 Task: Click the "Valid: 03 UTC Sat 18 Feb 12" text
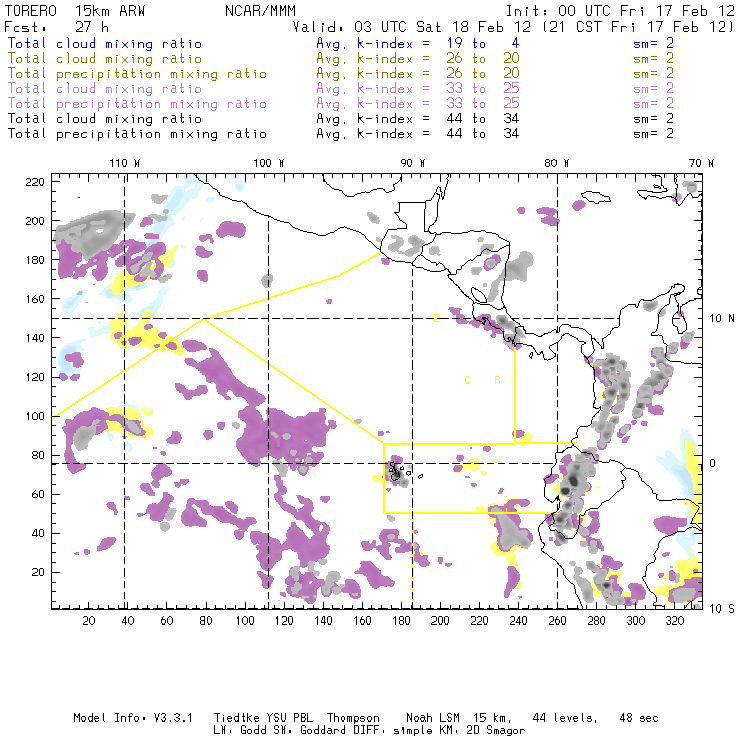point(412,27)
